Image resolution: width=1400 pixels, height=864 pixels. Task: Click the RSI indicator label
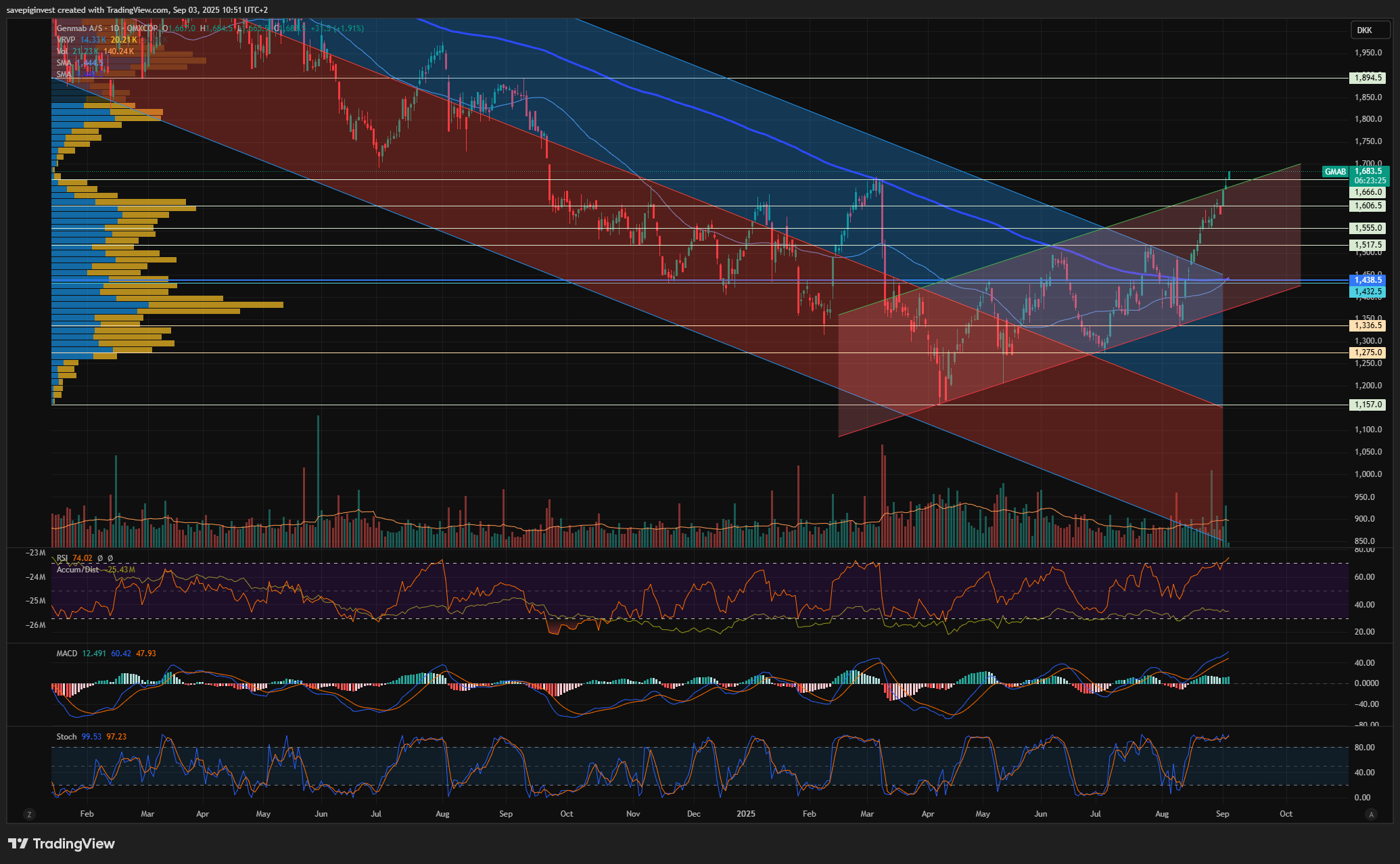pos(62,558)
